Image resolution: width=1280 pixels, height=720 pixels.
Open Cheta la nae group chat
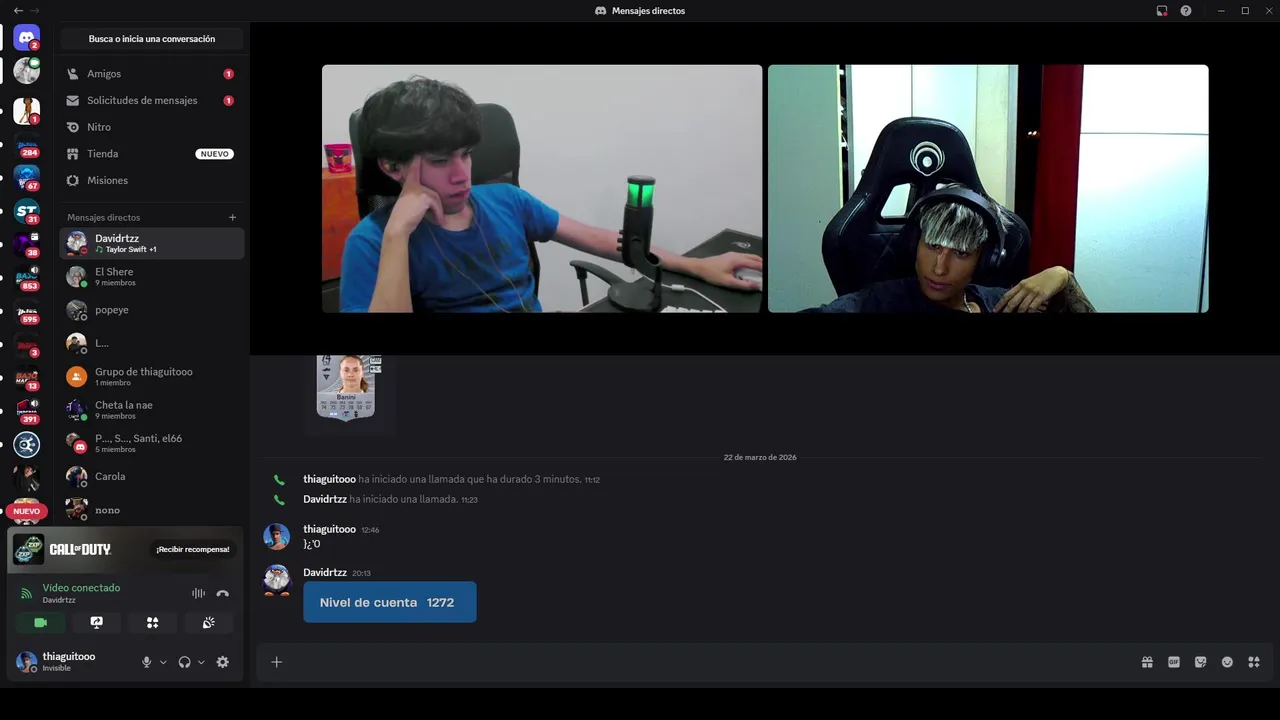coord(152,410)
